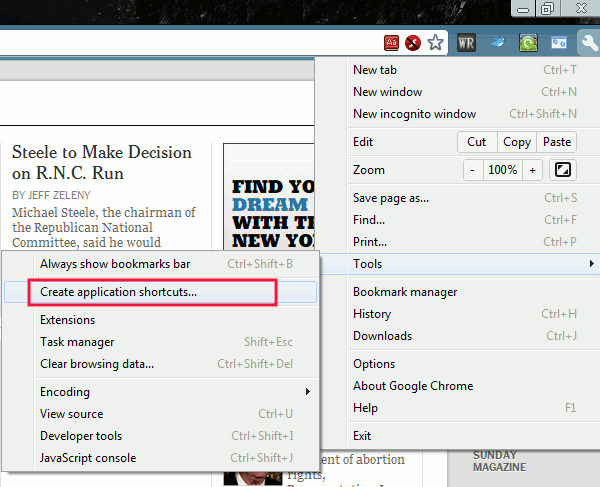Toggle full screen mode icon
The width and height of the screenshot is (600, 487).
click(x=562, y=169)
